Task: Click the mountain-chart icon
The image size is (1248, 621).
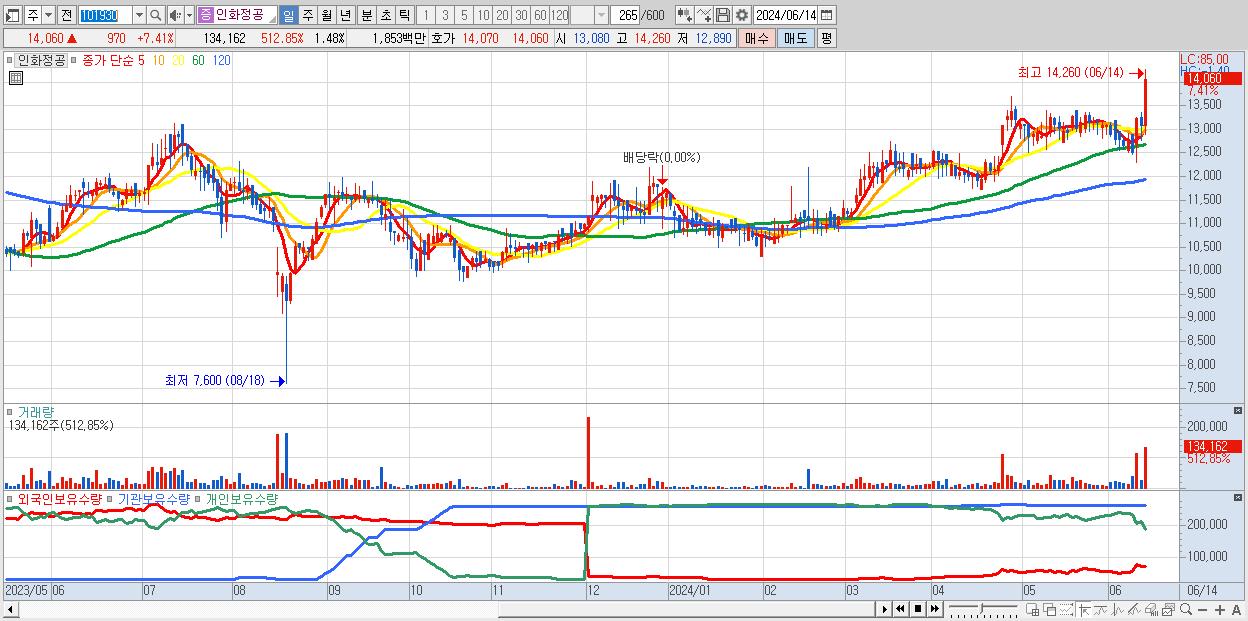Action: click(1135, 610)
